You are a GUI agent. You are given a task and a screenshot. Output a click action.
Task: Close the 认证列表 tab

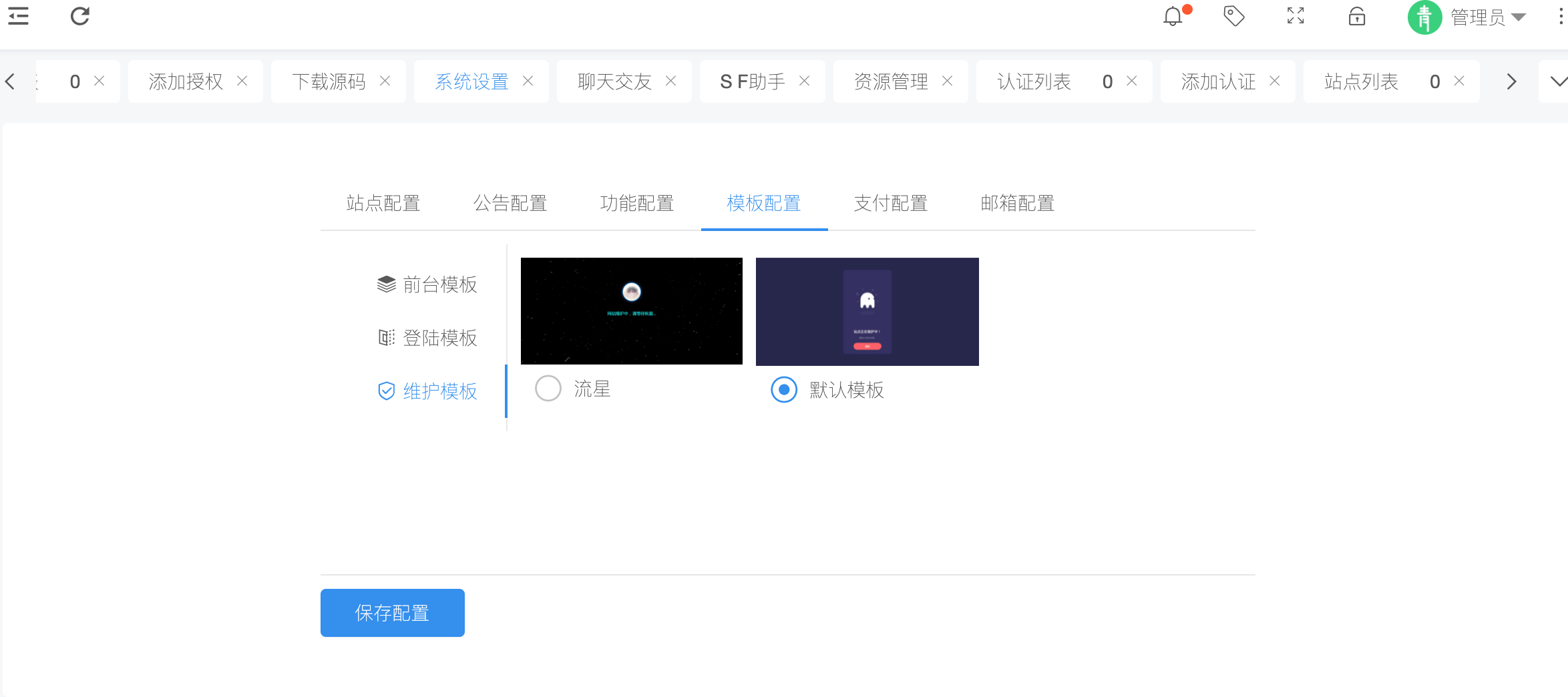[x=1132, y=81]
